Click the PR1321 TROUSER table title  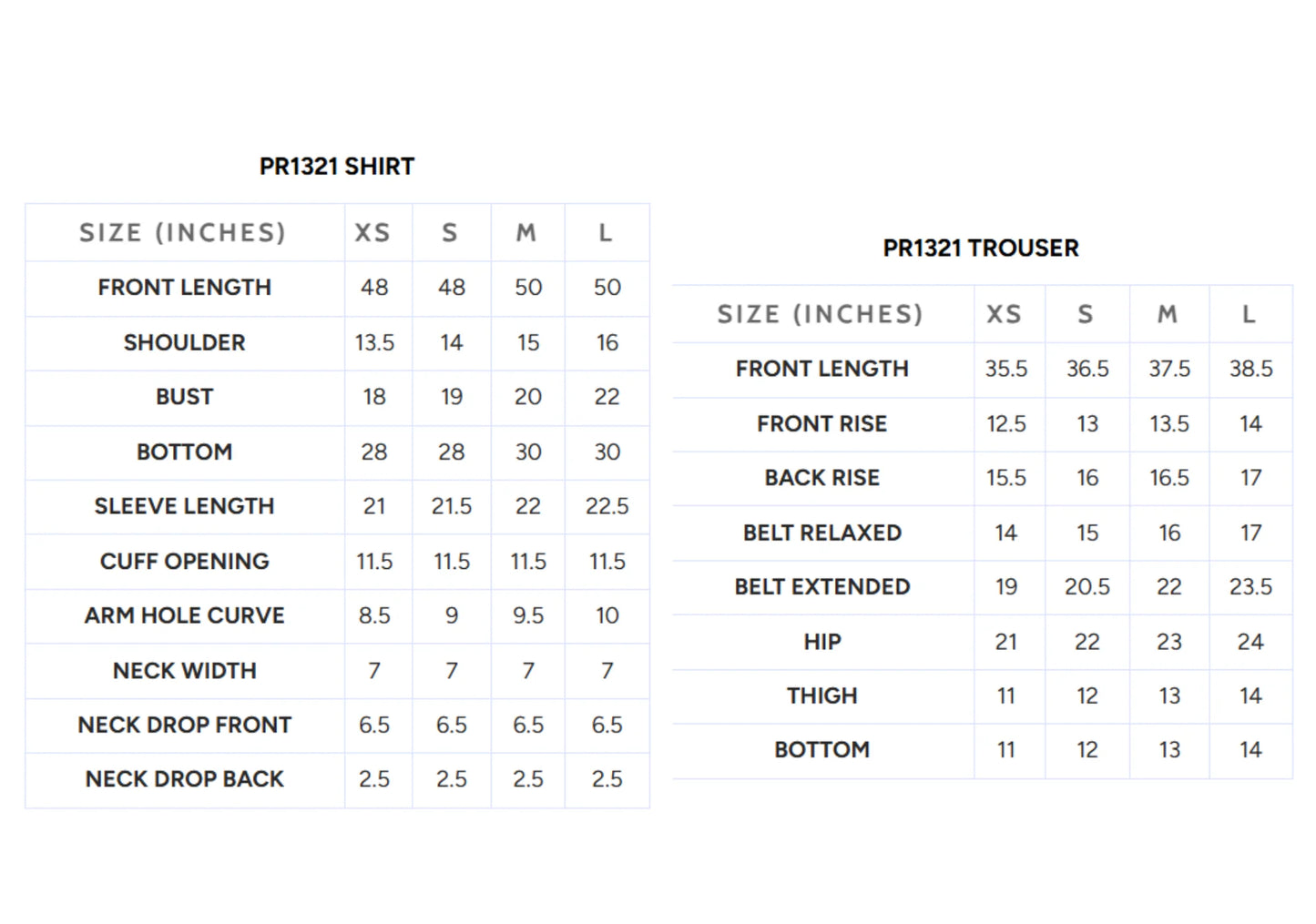coord(981,248)
